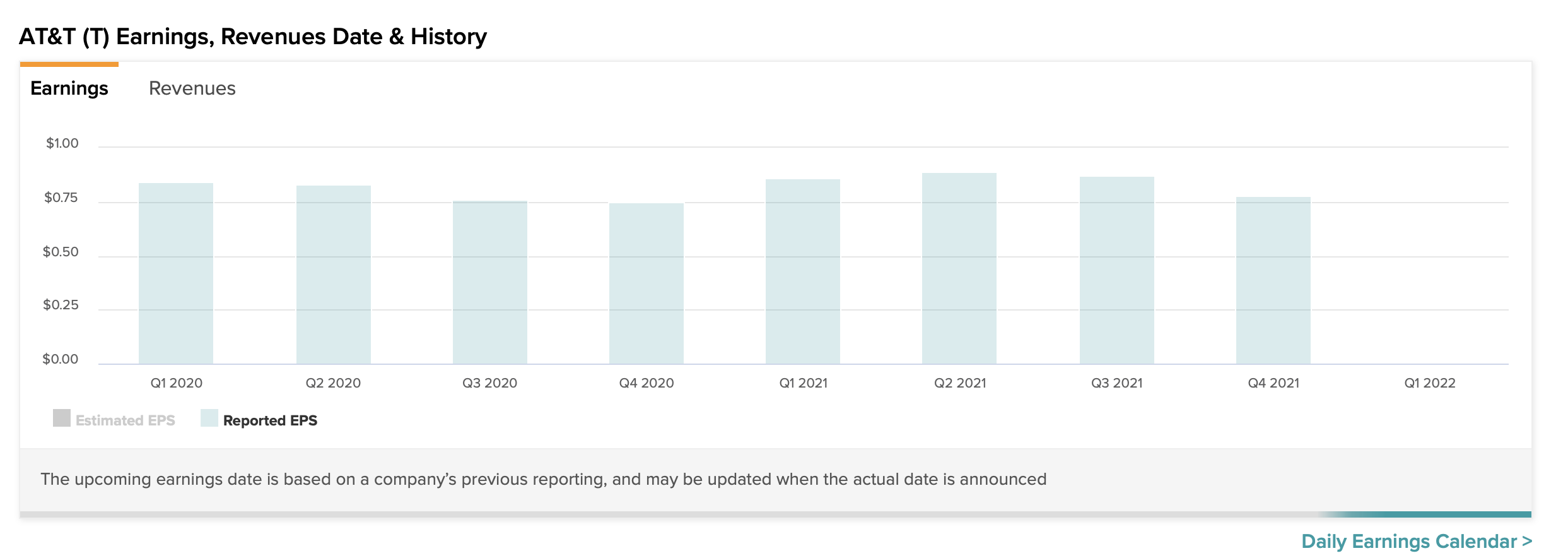
Task: Click the AT&T Earnings, Revenues heading
Action: (253, 37)
